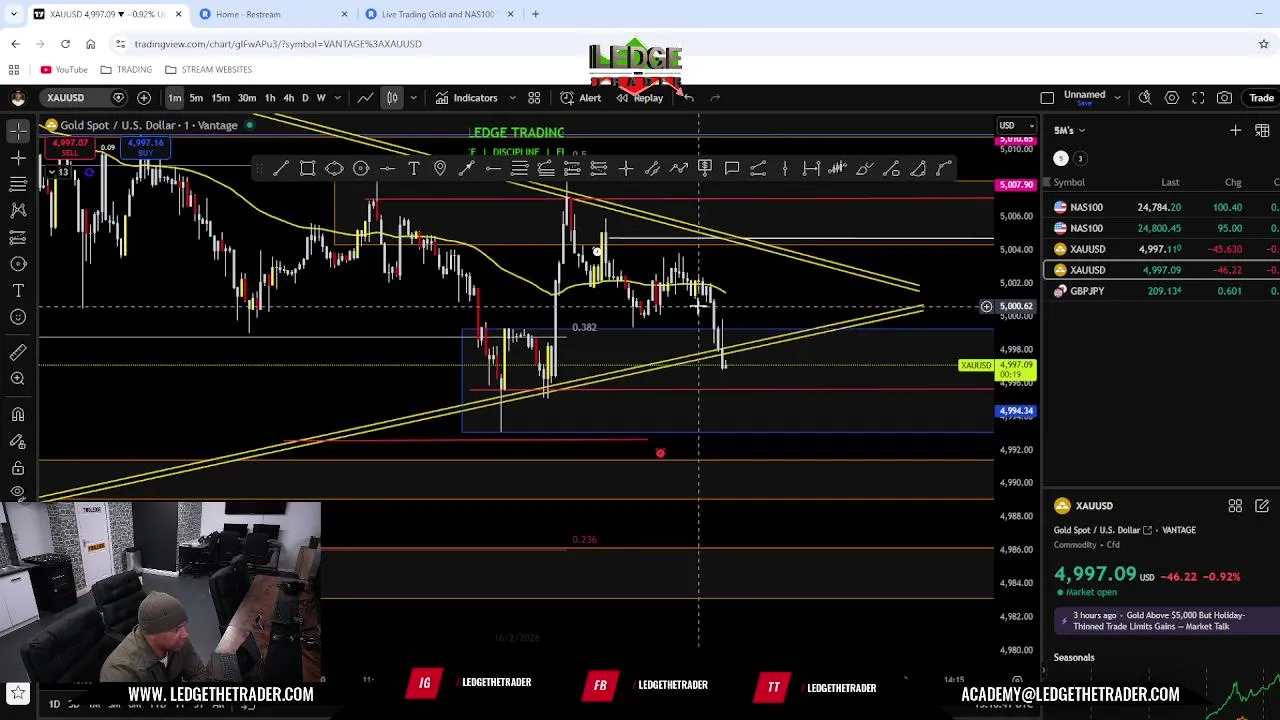The width and height of the screenshot is (1280, 720).
Task: Pick the trend line in favorites toolbar
Action: [x=281, y=168]
